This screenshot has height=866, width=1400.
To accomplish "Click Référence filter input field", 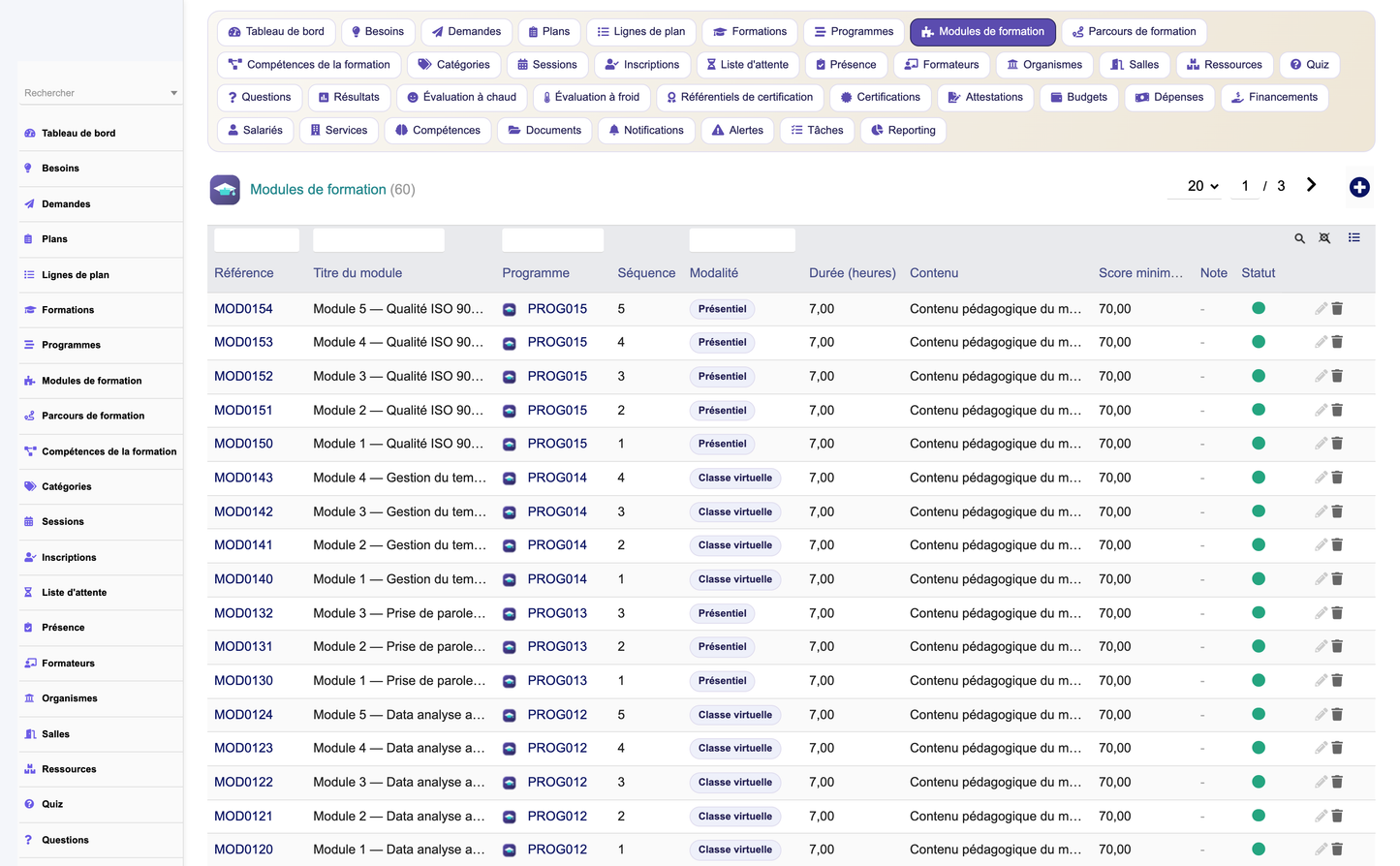I will coord(257,239).
